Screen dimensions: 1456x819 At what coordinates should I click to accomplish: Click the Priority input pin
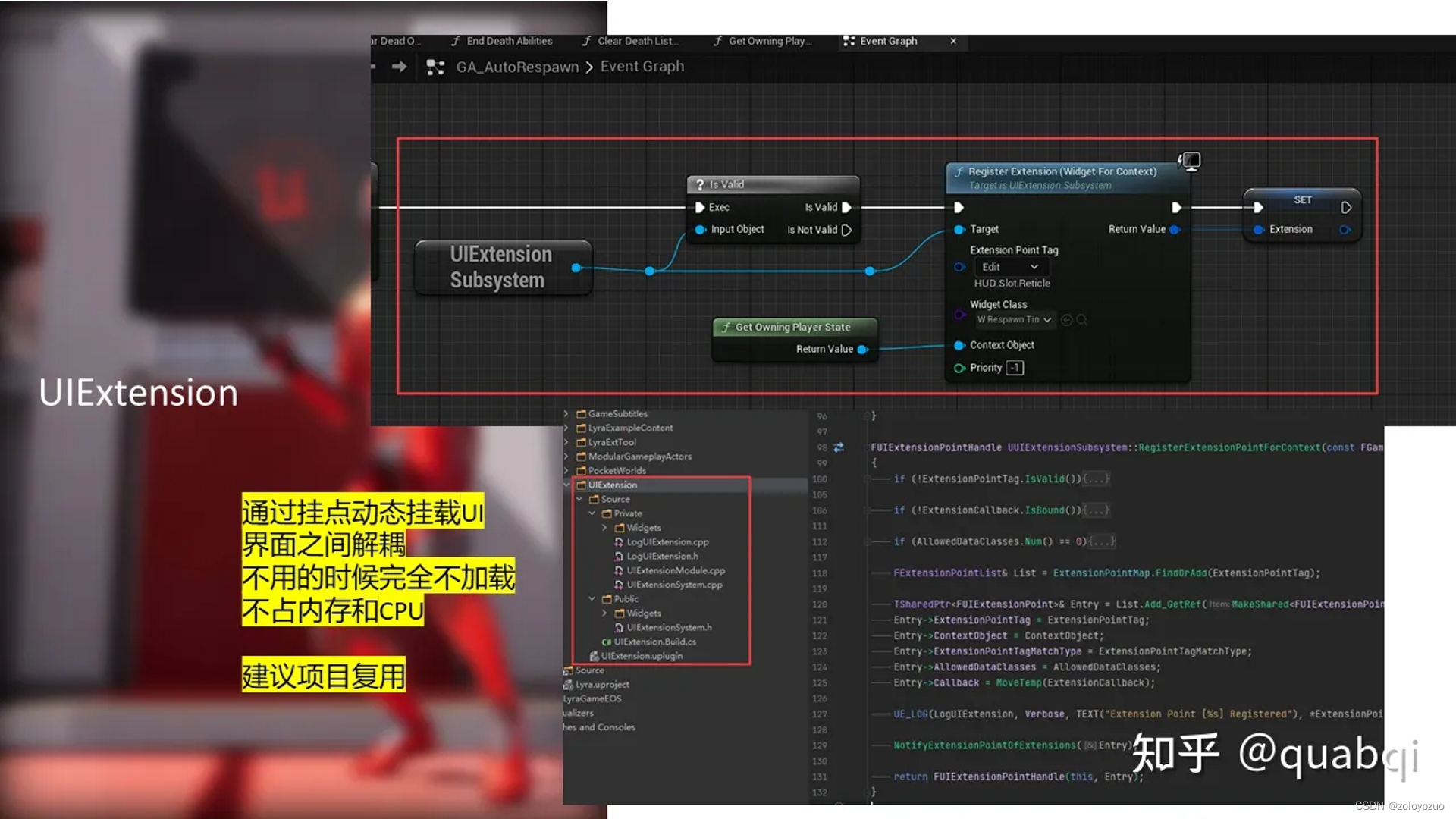pos(959,368)
